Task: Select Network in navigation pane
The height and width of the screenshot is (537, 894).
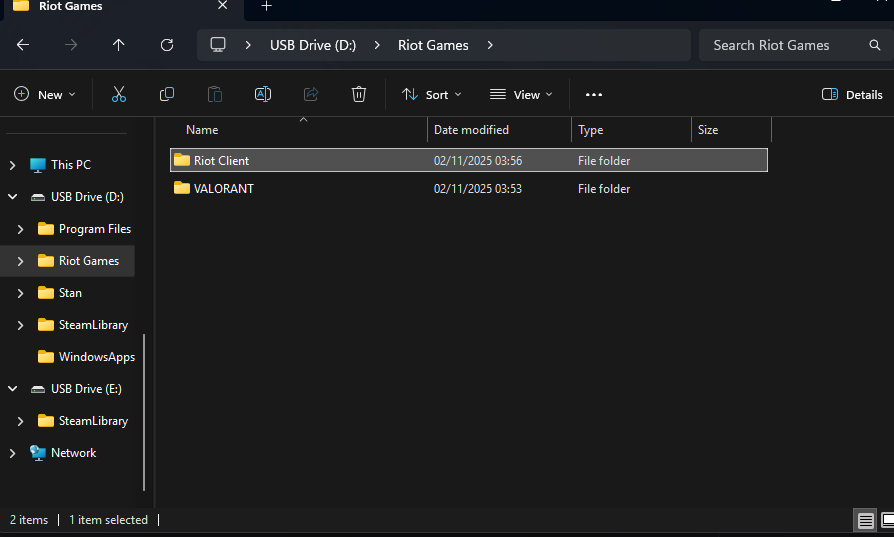Action: [74, 453]
